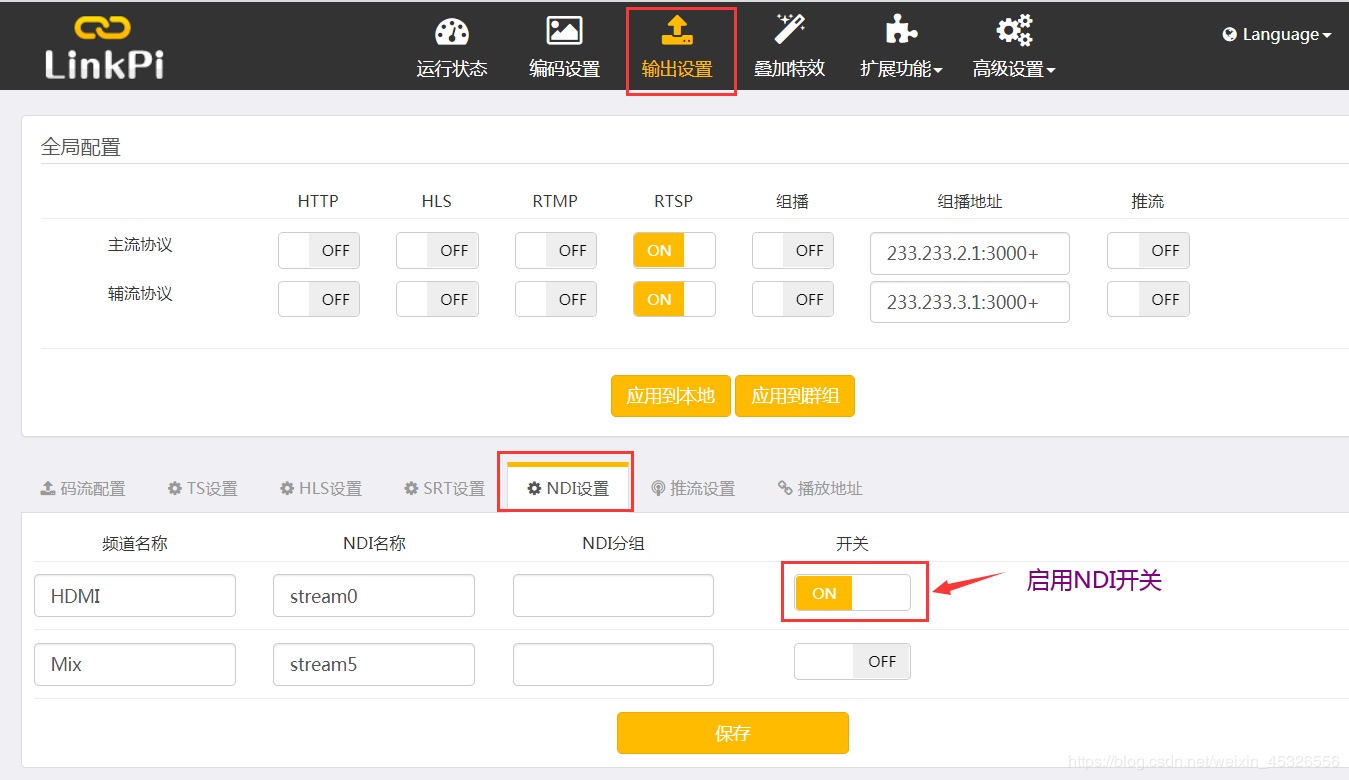Open the Language dropdown
Screen dimensions: 1349x780
(1277, 35)
